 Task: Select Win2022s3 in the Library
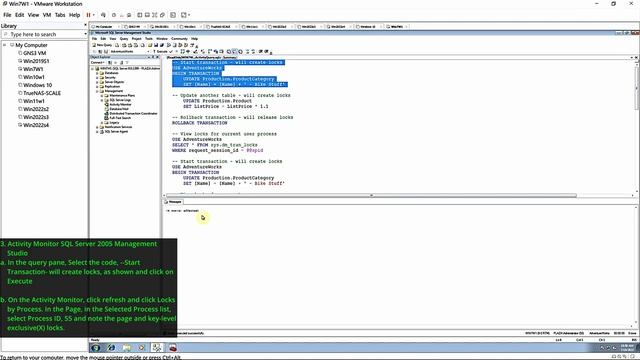36,117
